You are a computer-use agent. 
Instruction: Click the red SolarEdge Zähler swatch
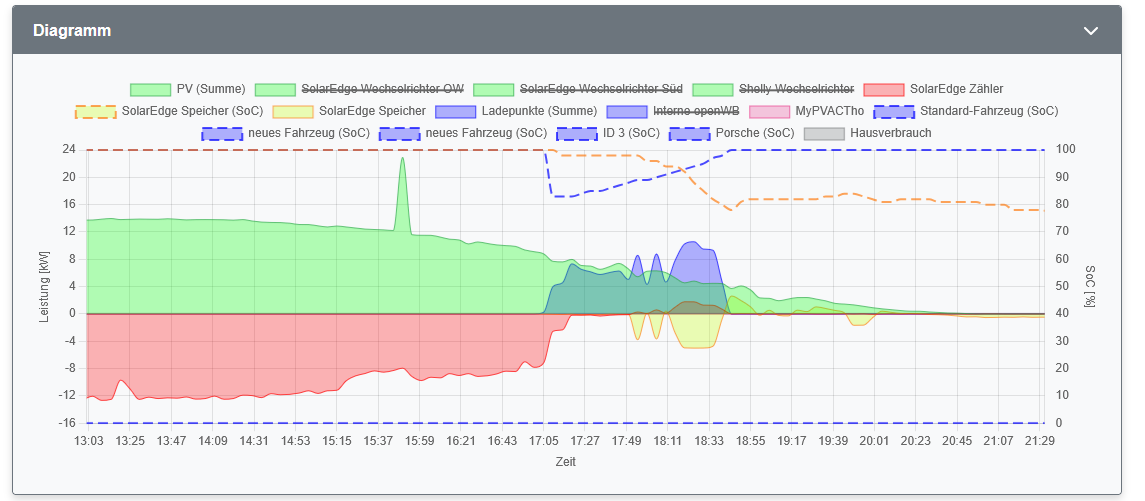[x=884, y=89]
